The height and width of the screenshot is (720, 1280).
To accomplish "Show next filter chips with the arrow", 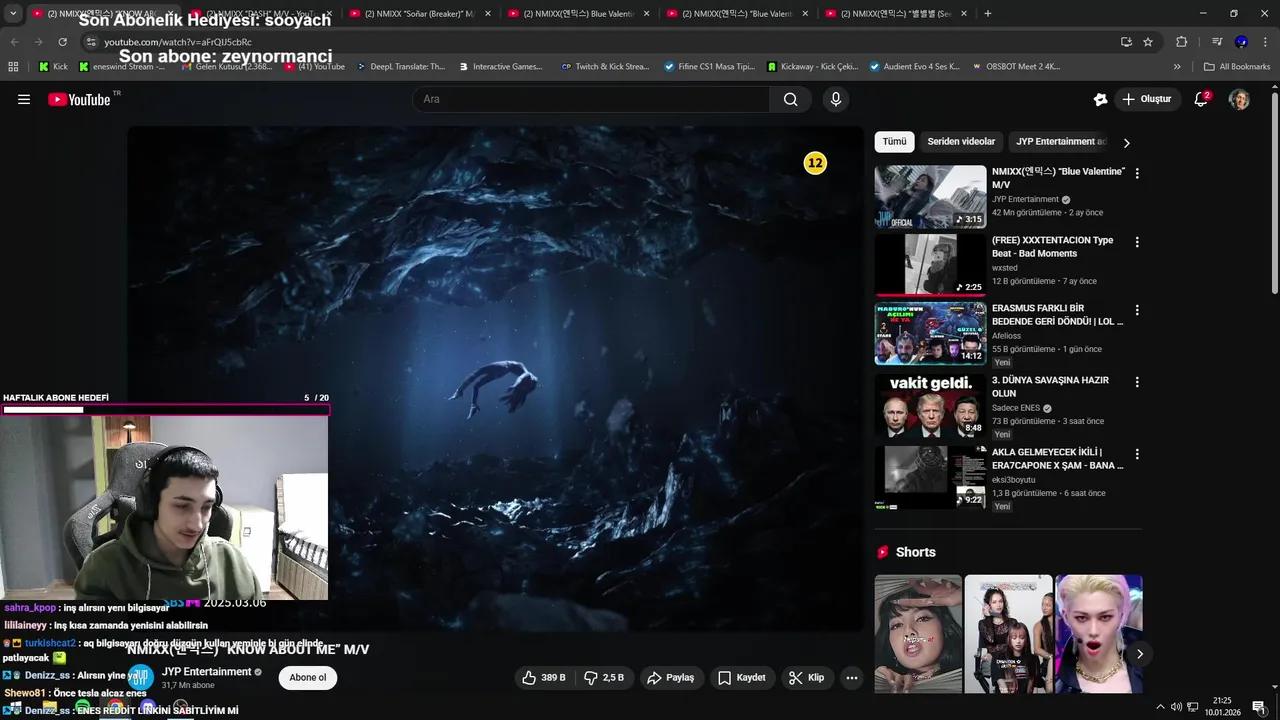I will (x=1126, y=142).
